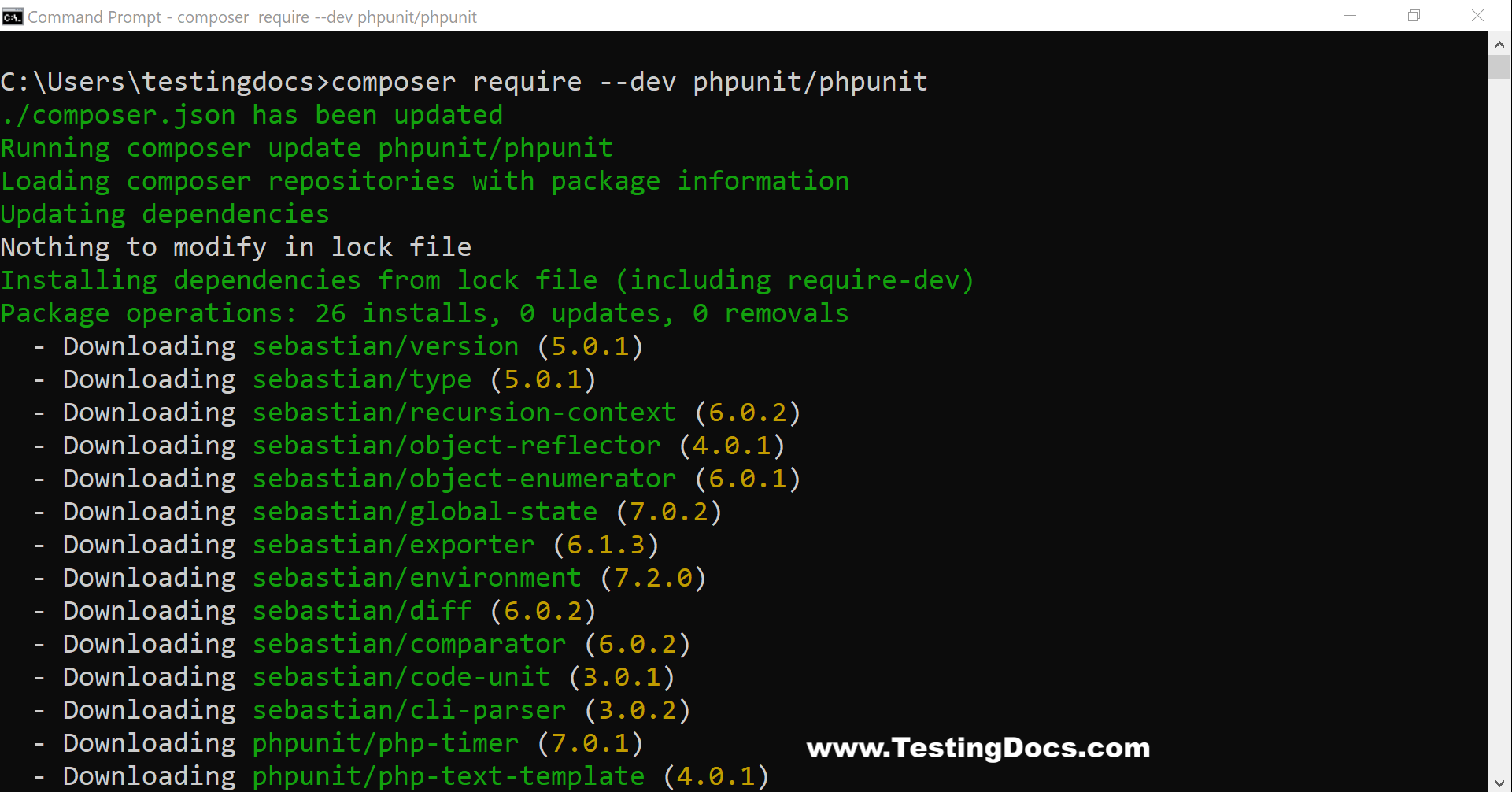Restore down the Command Prompt window
1512x792 pixels.
click(x=1414, y=17)
